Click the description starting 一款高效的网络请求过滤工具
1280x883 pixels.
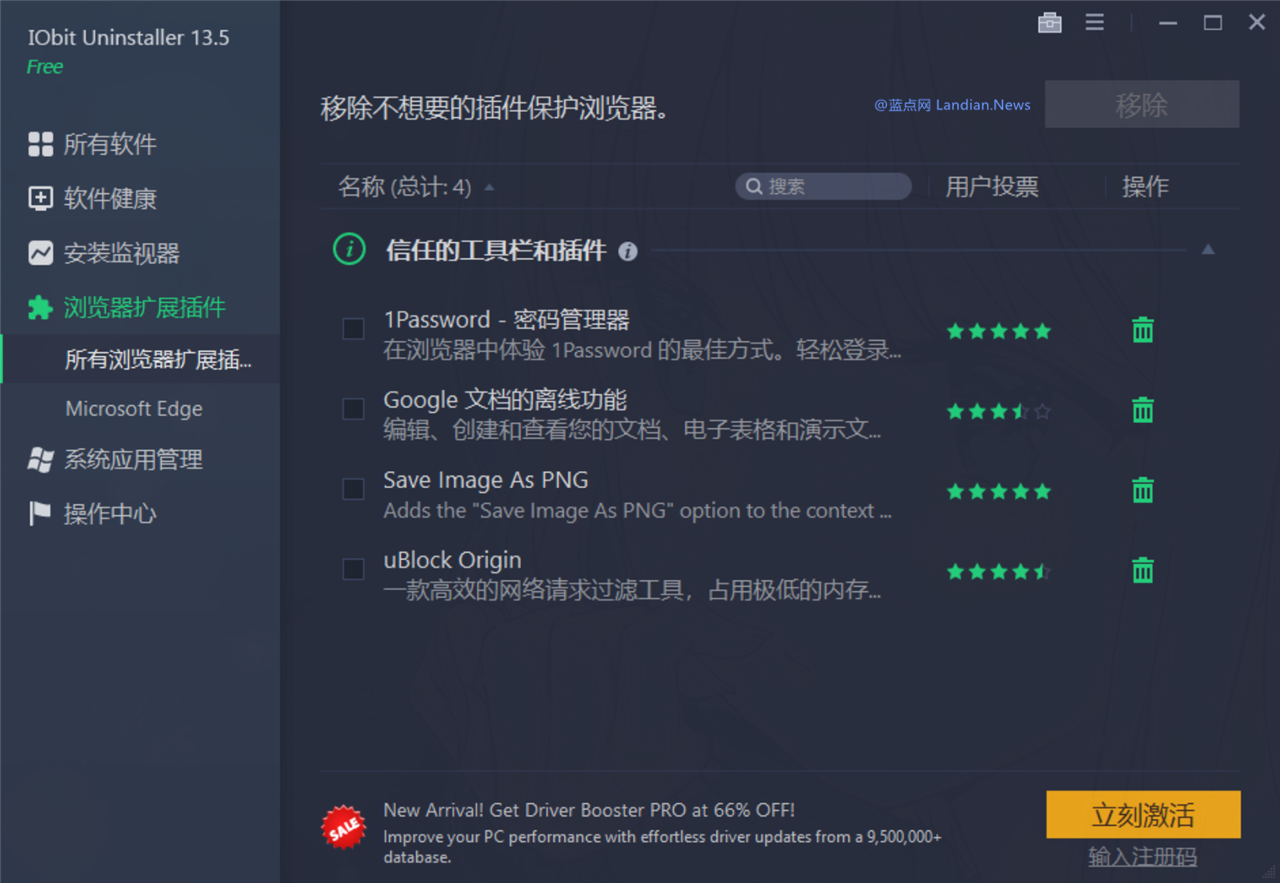(x=633, y=590)
